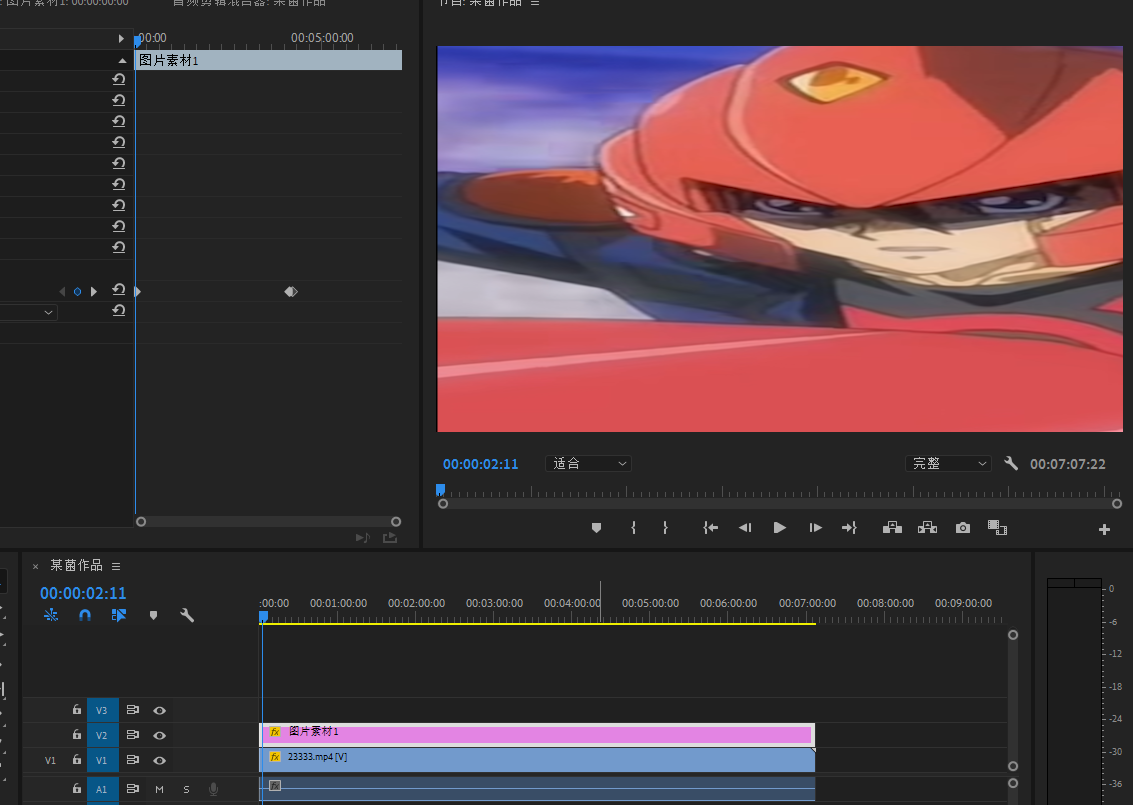Viewport: 1133px width, 805px height.
Task: Toggle sync lock on track A1
Action: (x=132, y=788)
